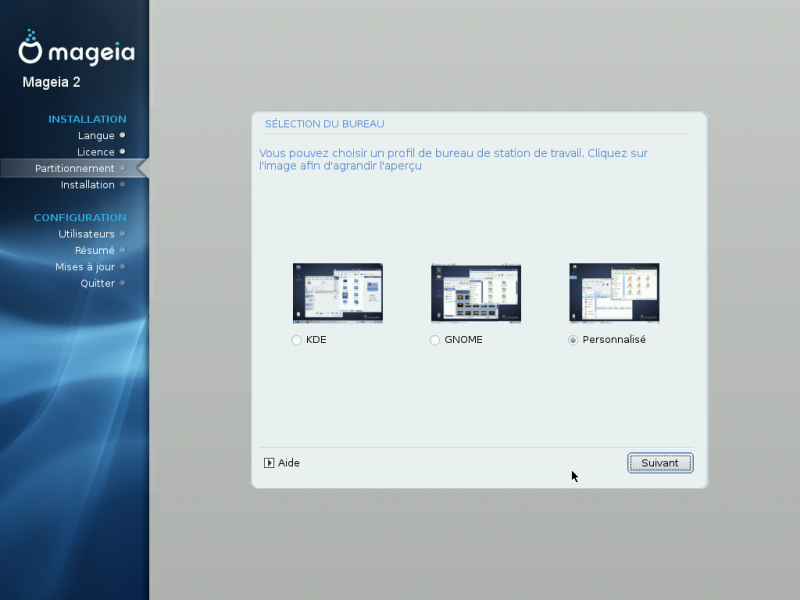Expand the Aide help section

[282, 463]
